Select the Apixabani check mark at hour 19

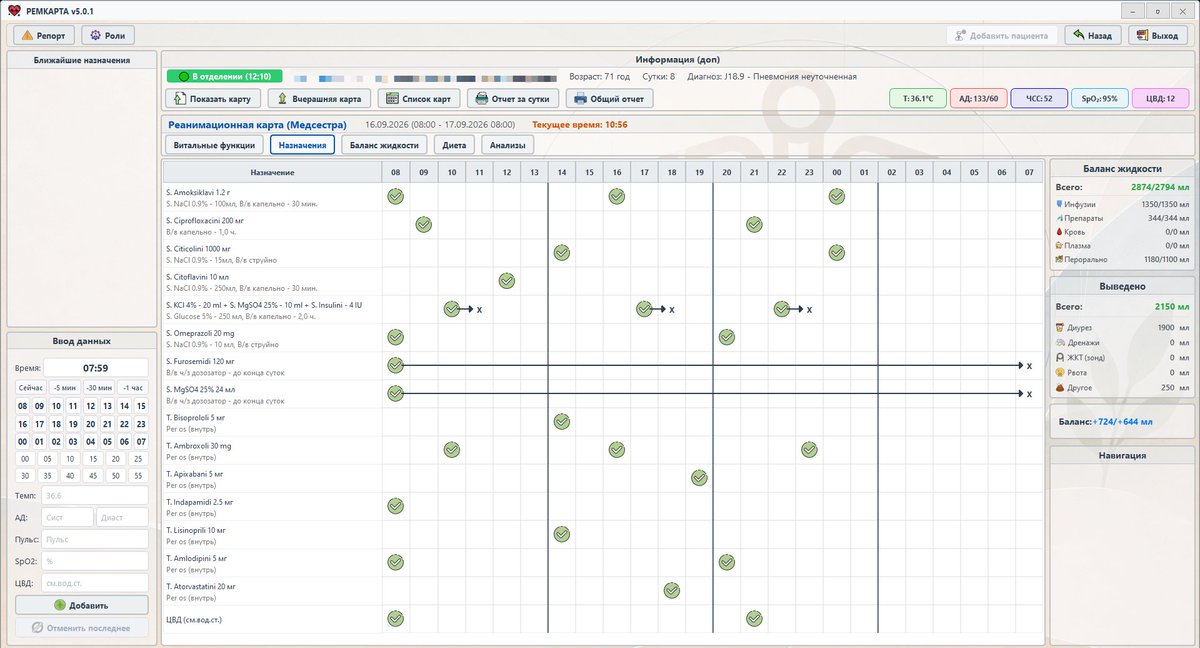click(x=699, y=477)
